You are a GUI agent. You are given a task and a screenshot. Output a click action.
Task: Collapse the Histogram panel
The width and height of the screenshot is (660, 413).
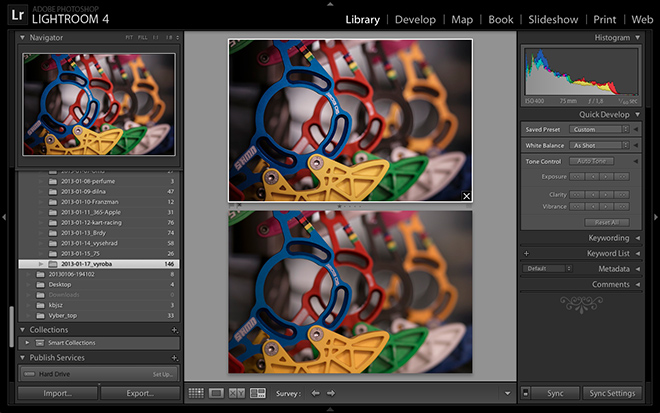pyautogui.click(x=638, y=37)
